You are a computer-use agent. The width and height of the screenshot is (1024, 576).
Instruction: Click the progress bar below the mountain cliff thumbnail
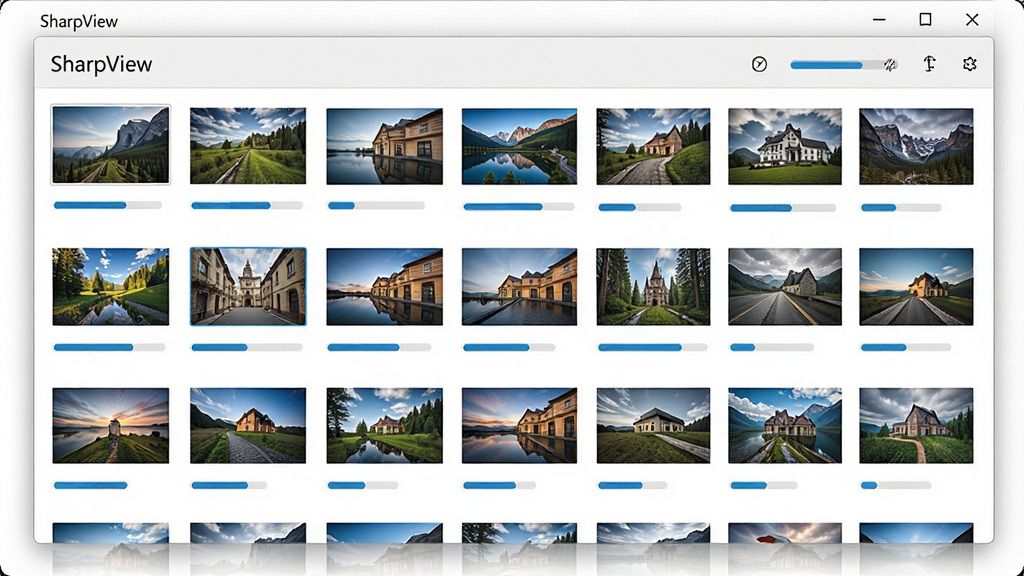[x=108, y=205]
